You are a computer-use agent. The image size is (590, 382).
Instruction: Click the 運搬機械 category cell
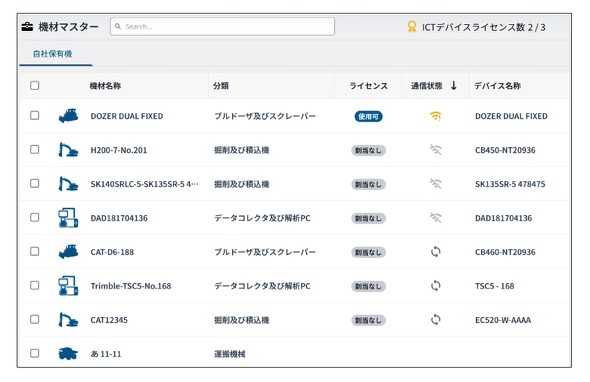pos(230,354)
